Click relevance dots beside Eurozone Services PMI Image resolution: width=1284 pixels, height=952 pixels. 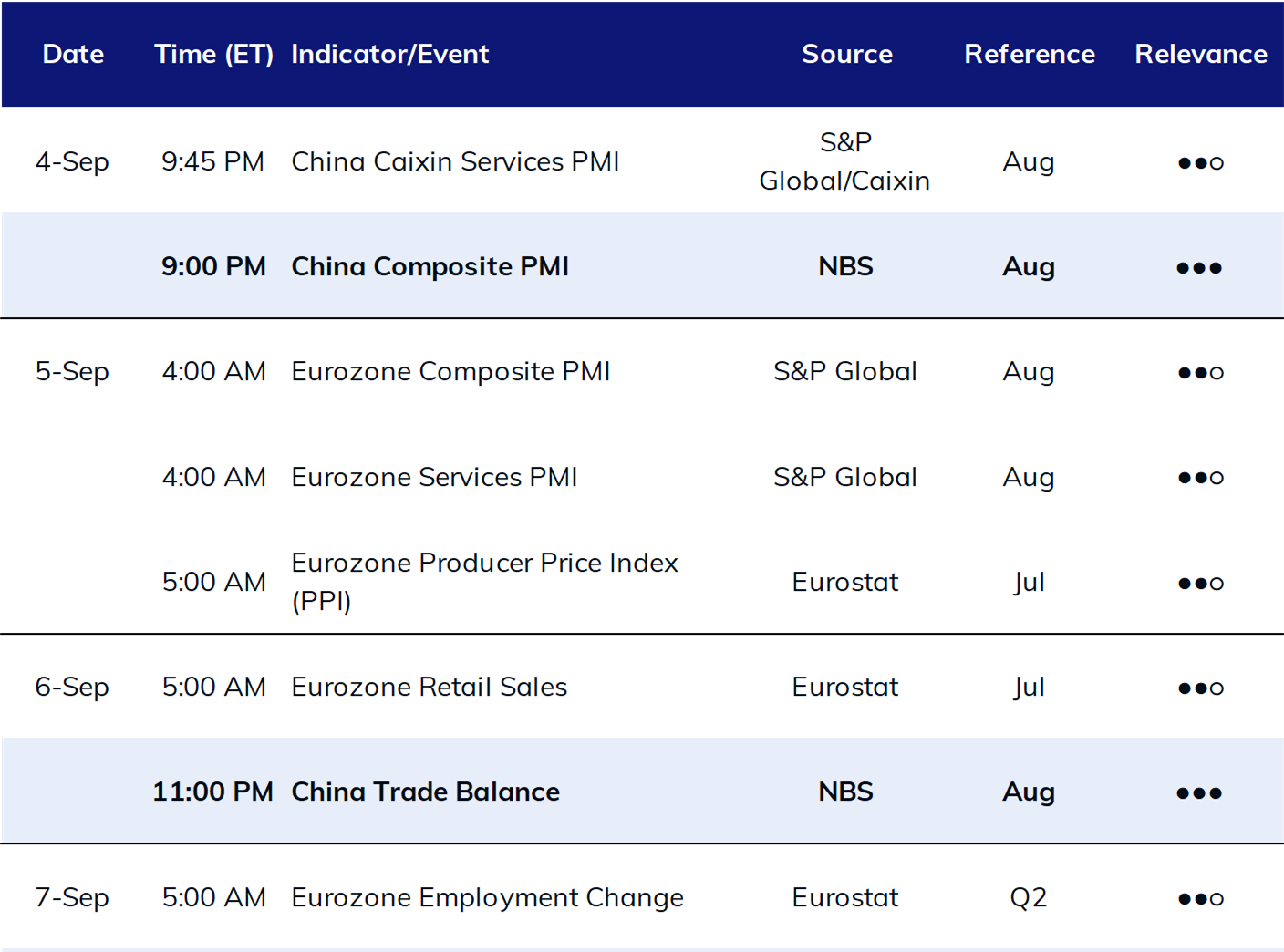(1200, 477)
